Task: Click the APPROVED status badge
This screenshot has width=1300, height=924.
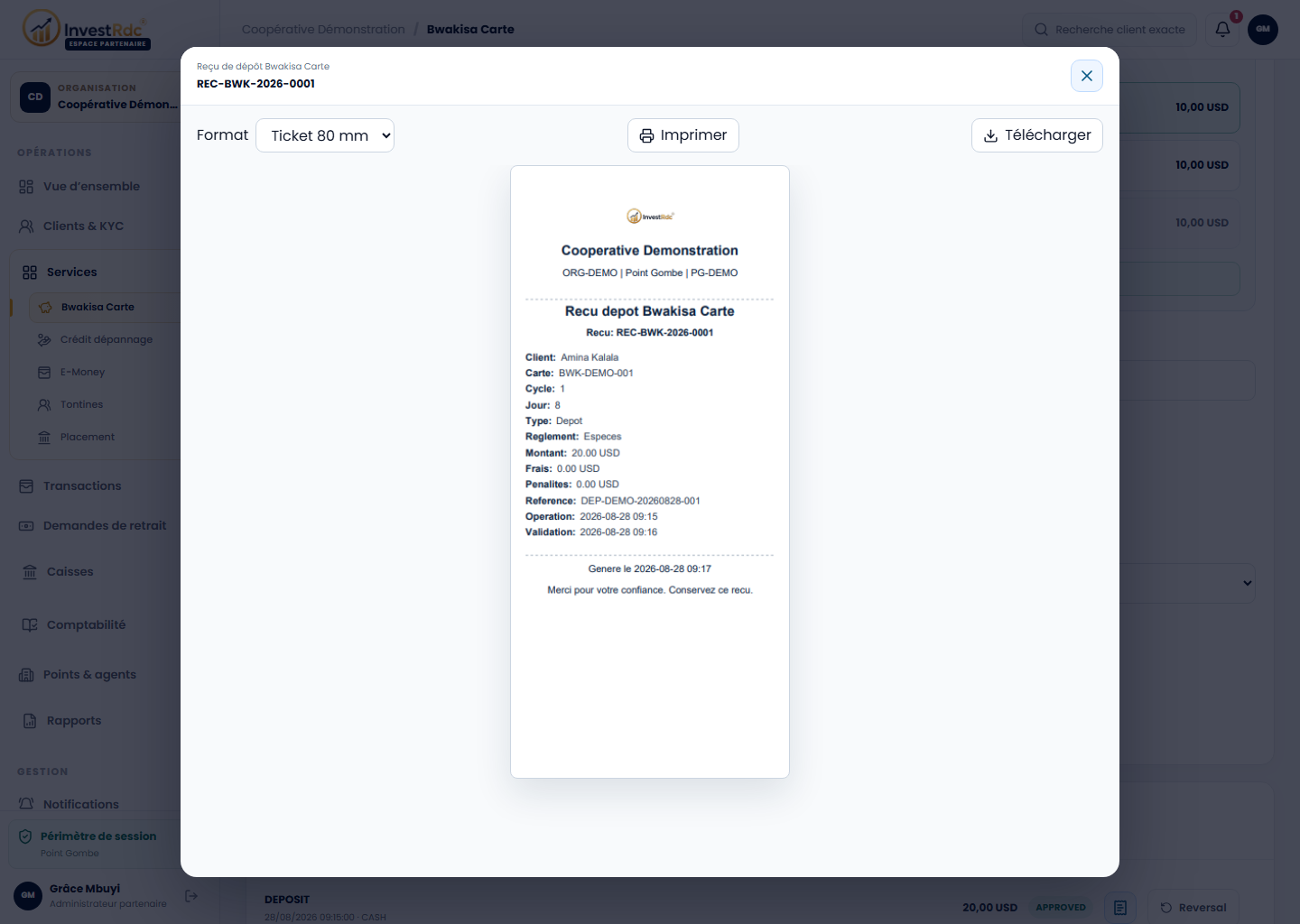Action: click(1061, 908)
